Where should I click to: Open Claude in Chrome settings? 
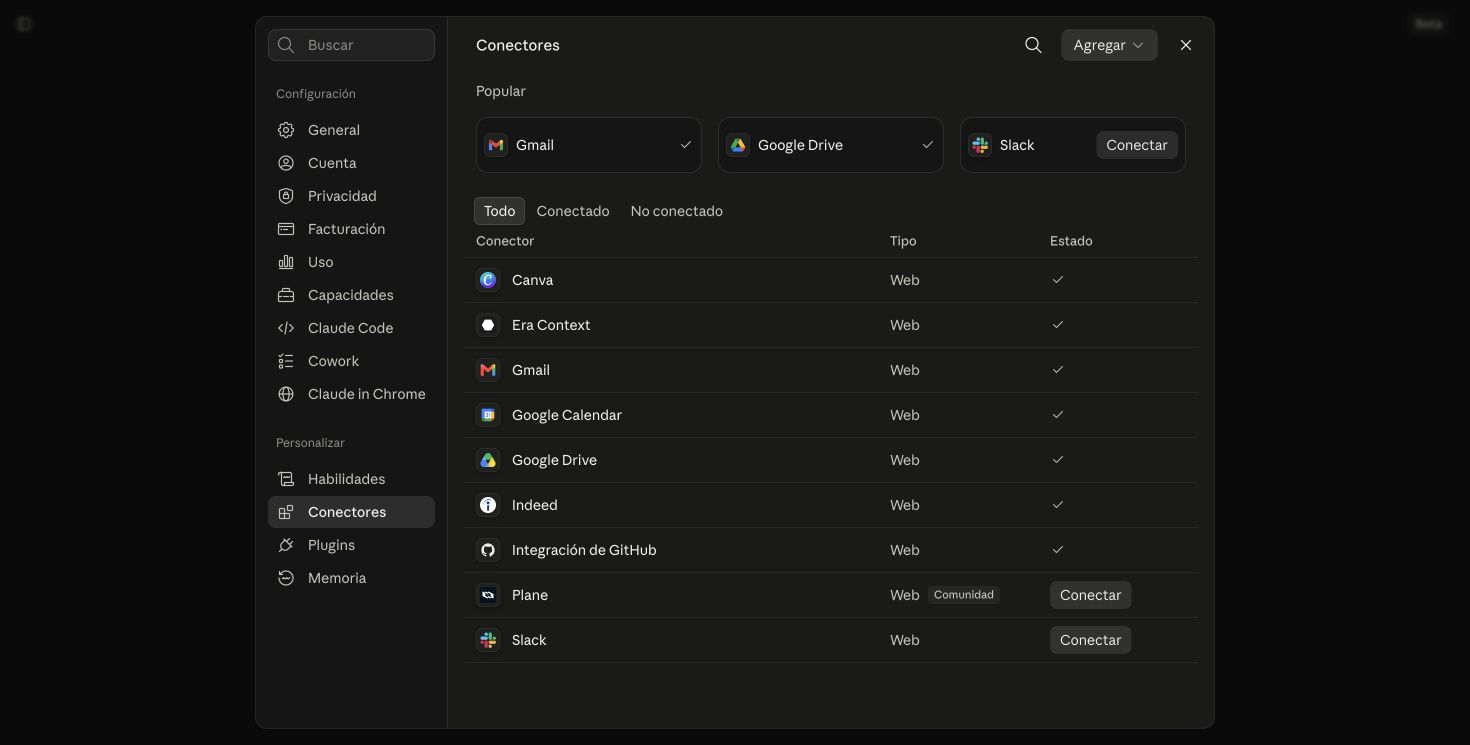(x=351, y=394)
